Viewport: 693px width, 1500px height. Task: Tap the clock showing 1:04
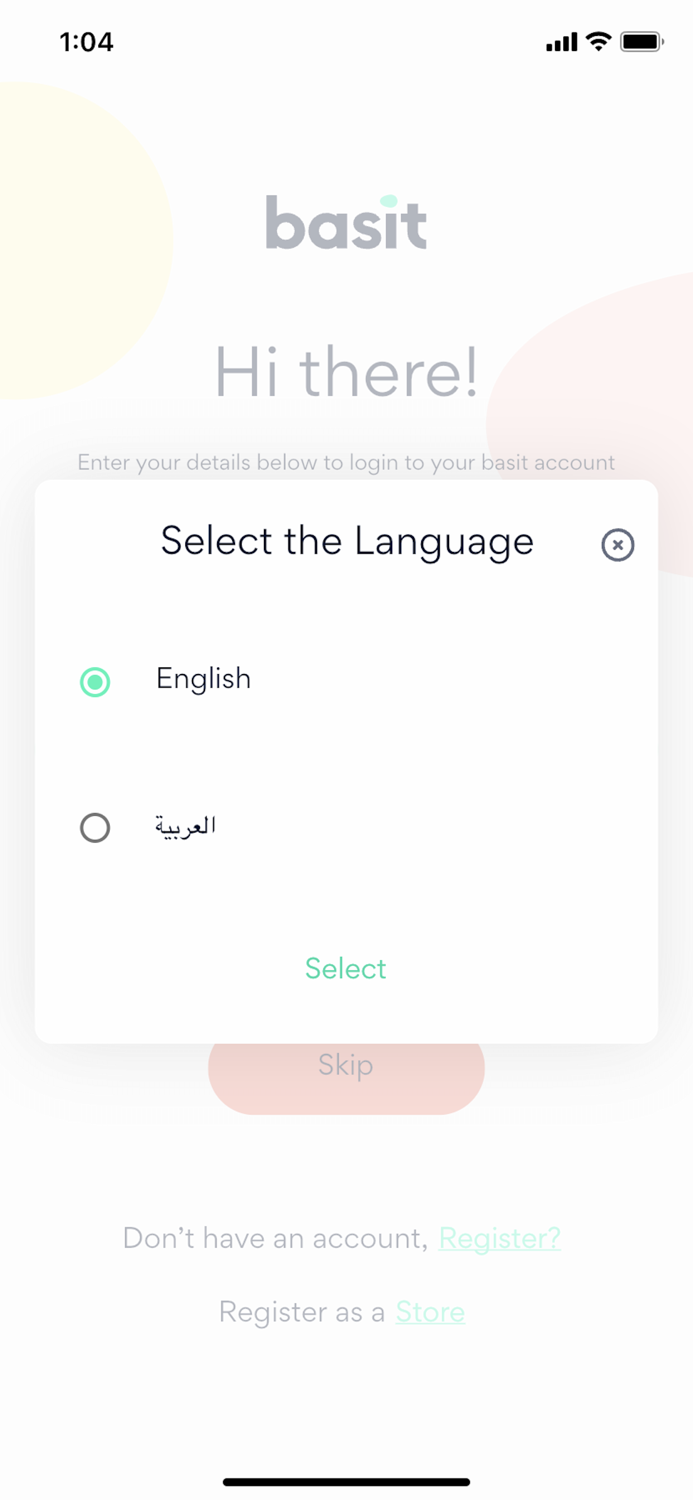(86, 42)
